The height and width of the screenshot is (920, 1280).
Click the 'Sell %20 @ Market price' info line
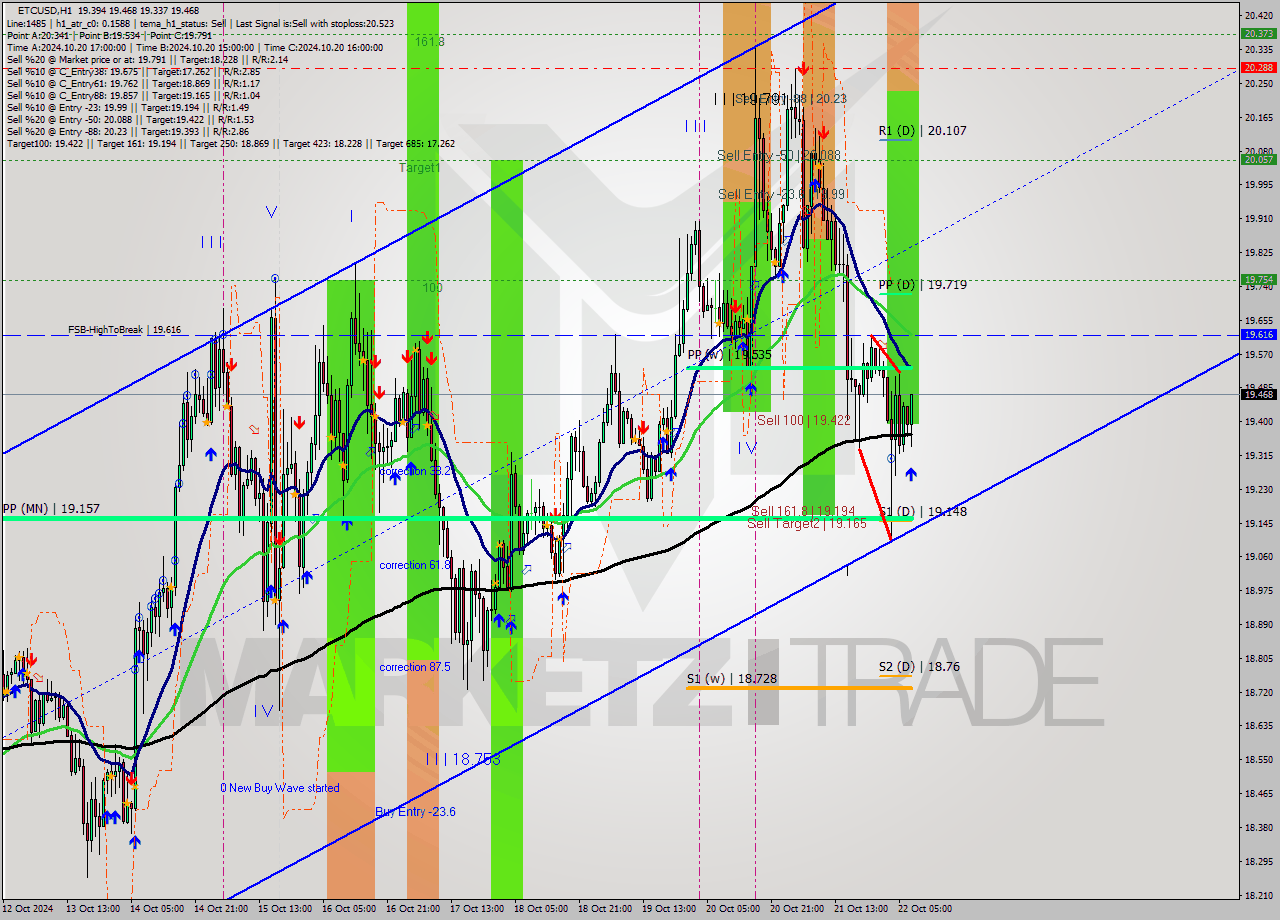click(x=147, y=59)
